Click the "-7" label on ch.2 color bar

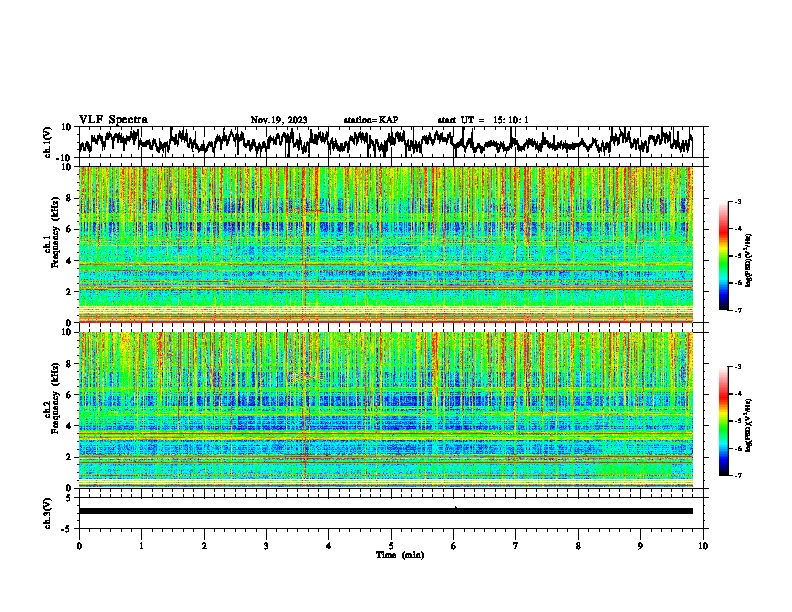point(737,475)
